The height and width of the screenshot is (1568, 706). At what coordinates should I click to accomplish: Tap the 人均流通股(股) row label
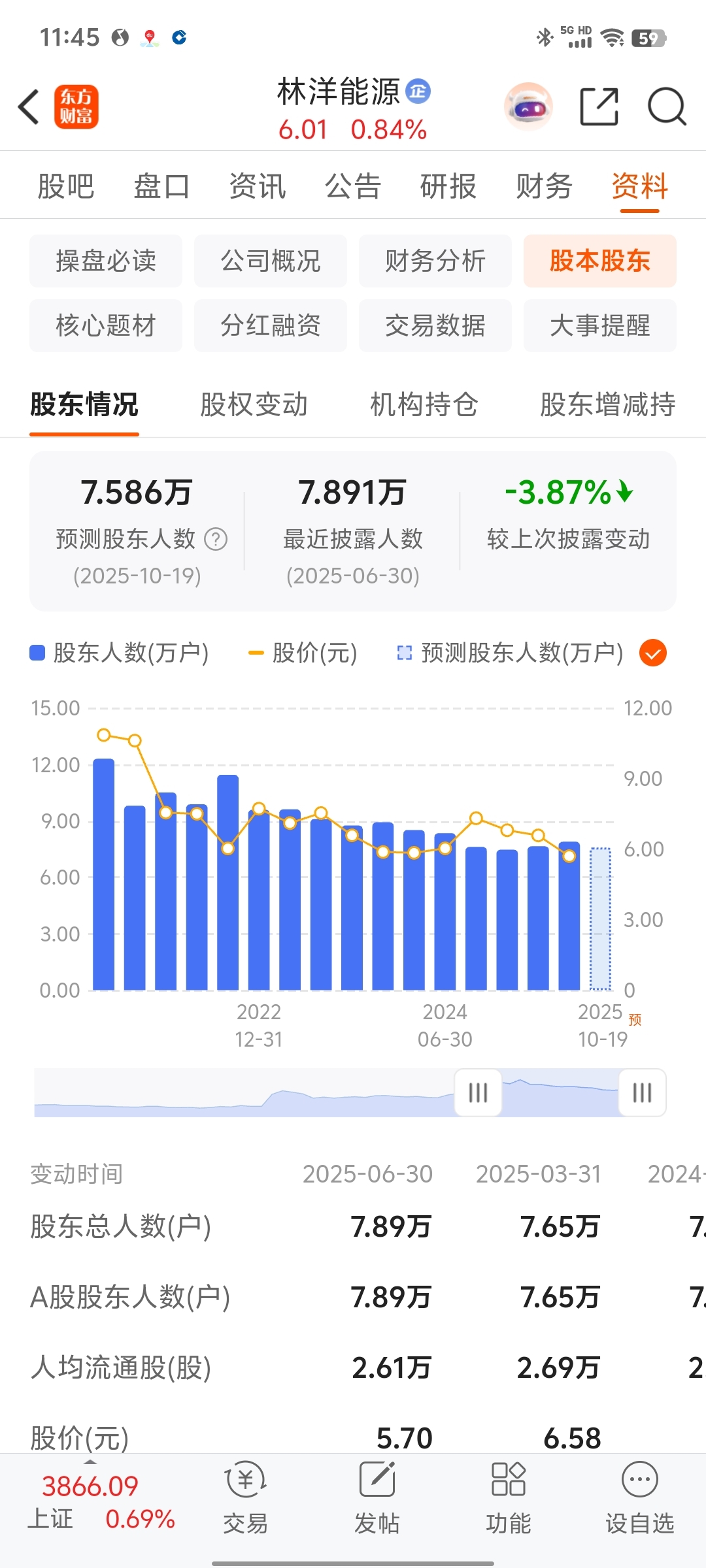coord(121,1367)
